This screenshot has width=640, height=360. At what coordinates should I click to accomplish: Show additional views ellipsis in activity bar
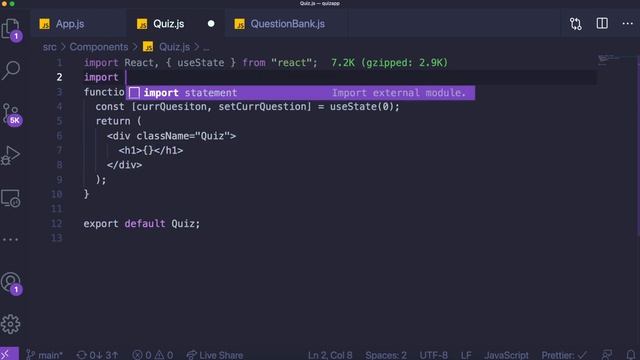[x=11, y=240]
